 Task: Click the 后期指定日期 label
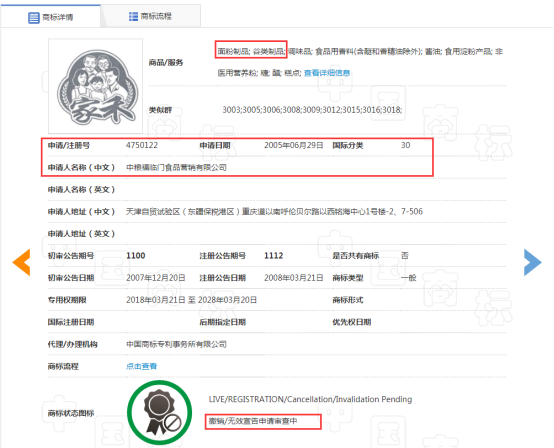tap(223, 322)
